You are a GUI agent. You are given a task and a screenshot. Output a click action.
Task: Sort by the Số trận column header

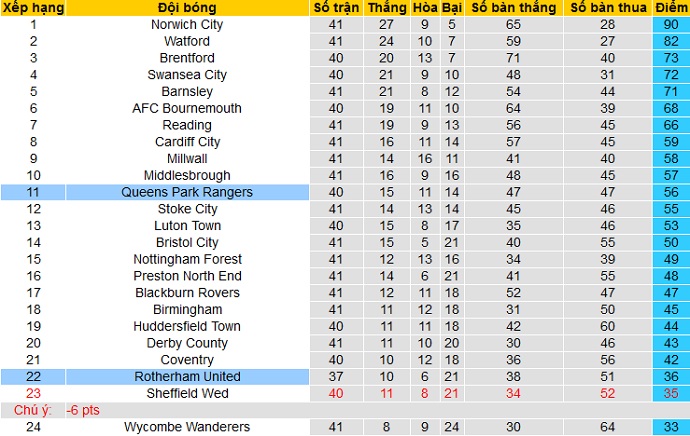(x=337, y=8)
